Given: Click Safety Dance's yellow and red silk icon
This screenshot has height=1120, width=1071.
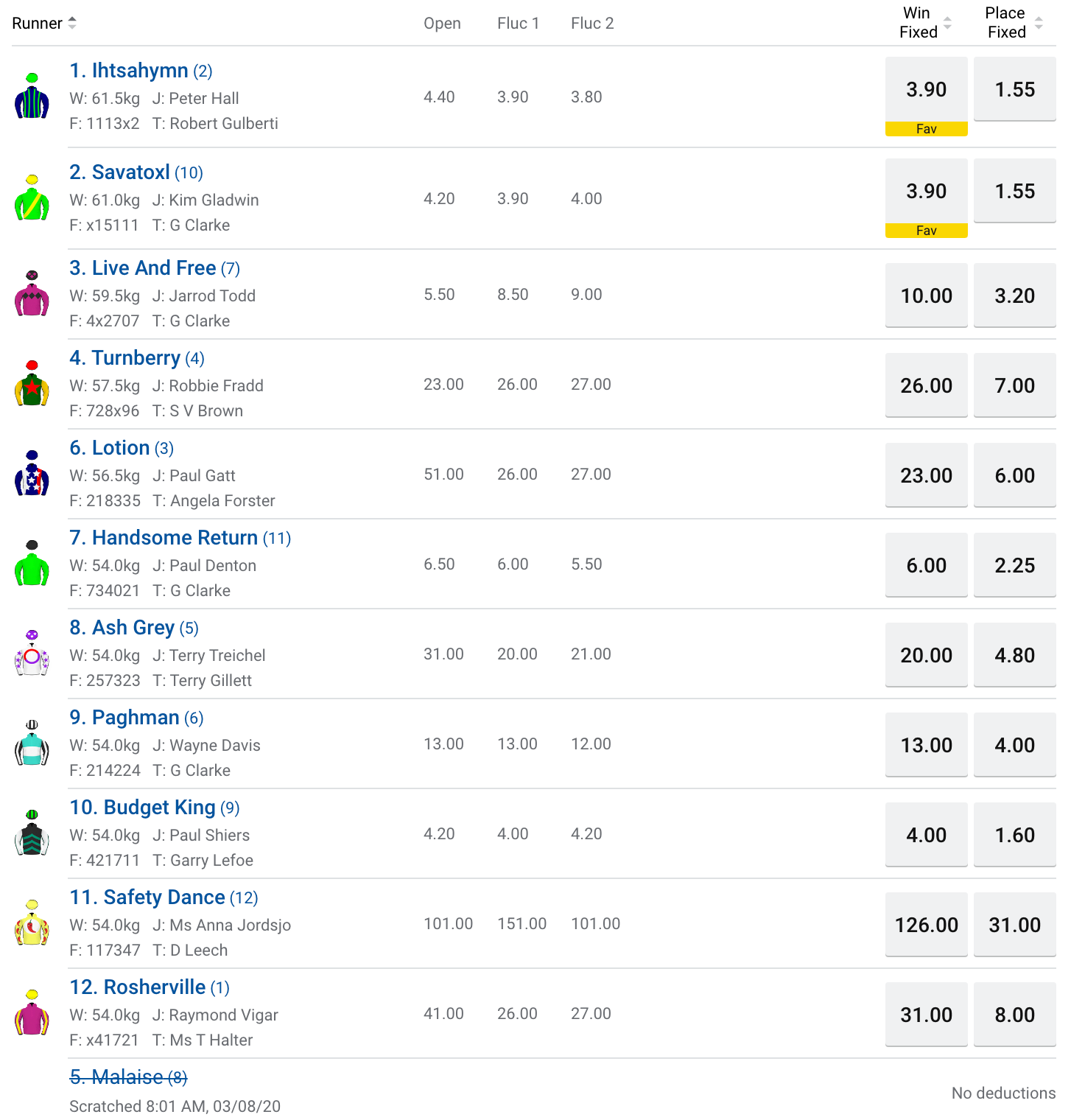Looking at the screenshot, I should 32,923.
